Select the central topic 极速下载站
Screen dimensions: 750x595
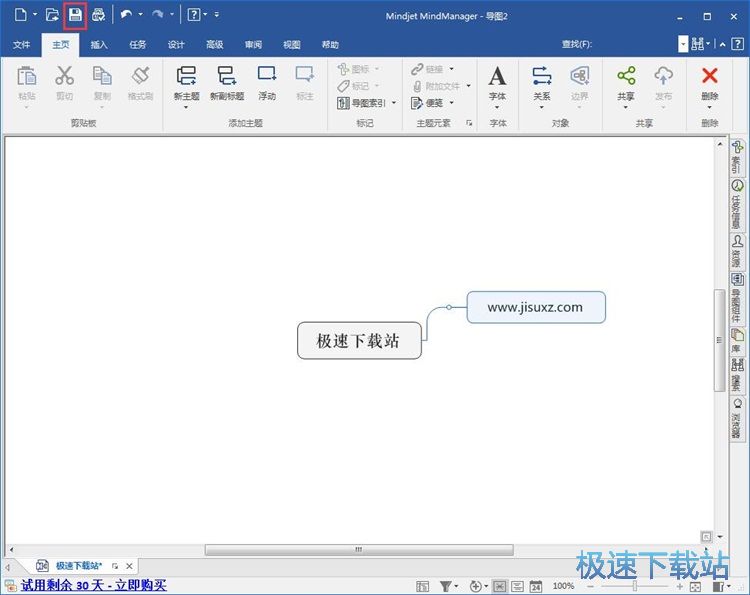[x=359, y=341]
